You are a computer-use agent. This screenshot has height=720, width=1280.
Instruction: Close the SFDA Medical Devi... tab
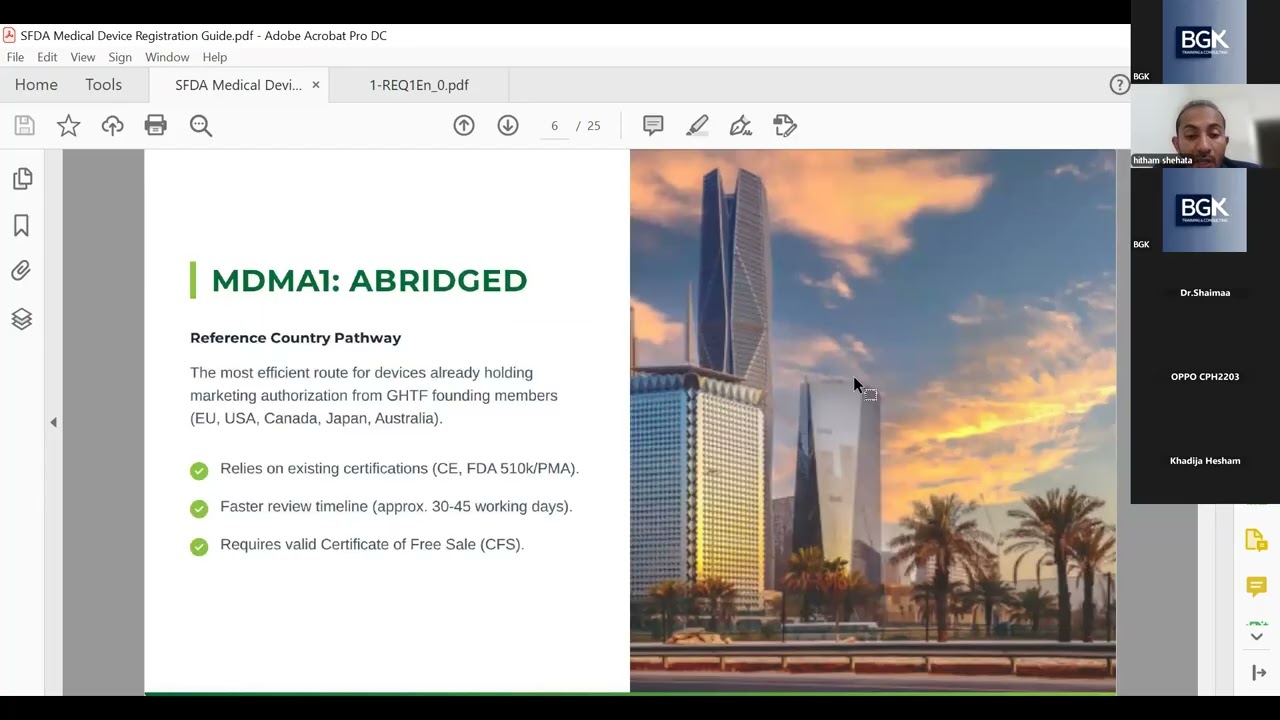(x=316, y=85)
